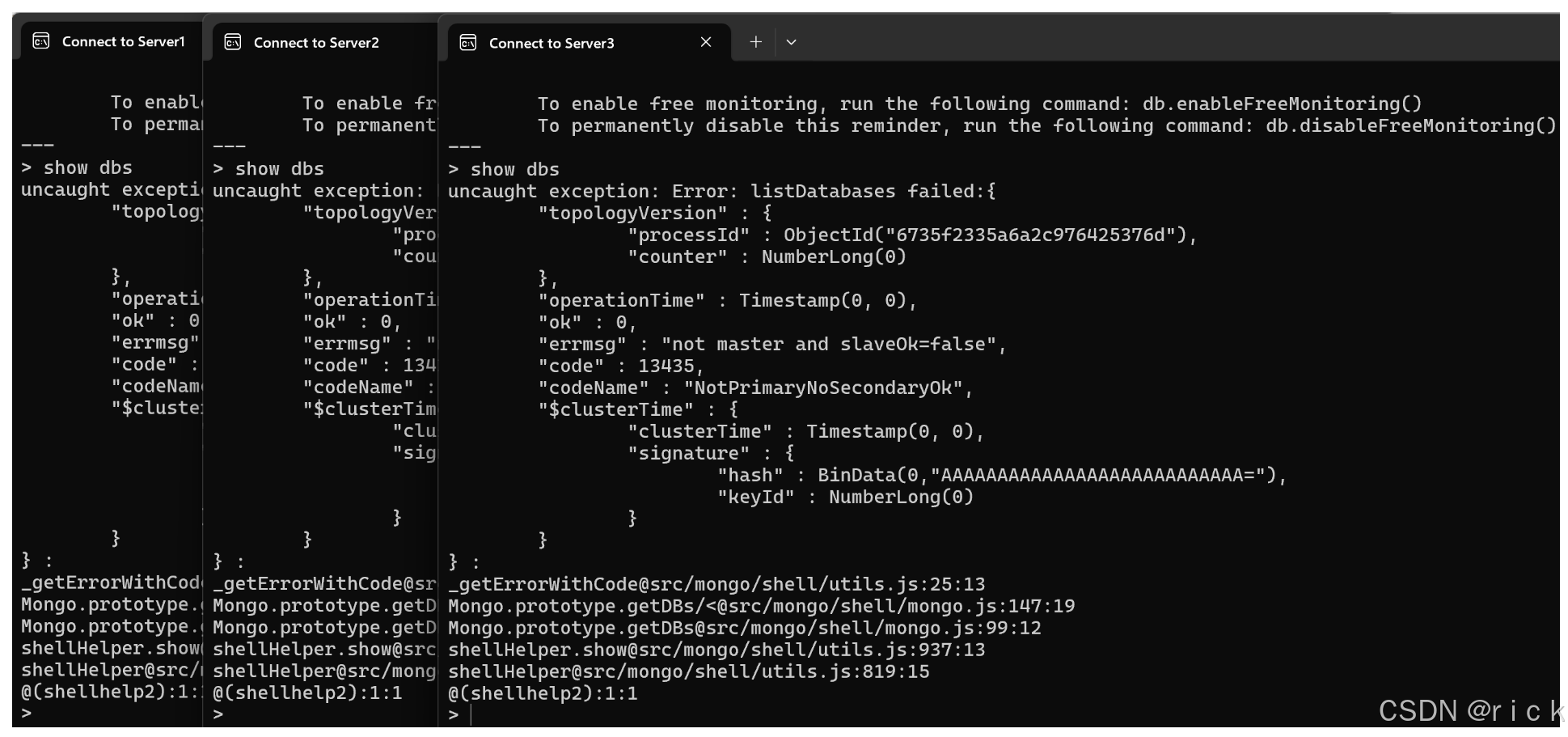Click db.disableFreeMonitoring() command text
Viewport: 1568px width, 737px height.
click(x=1411, y=126)
